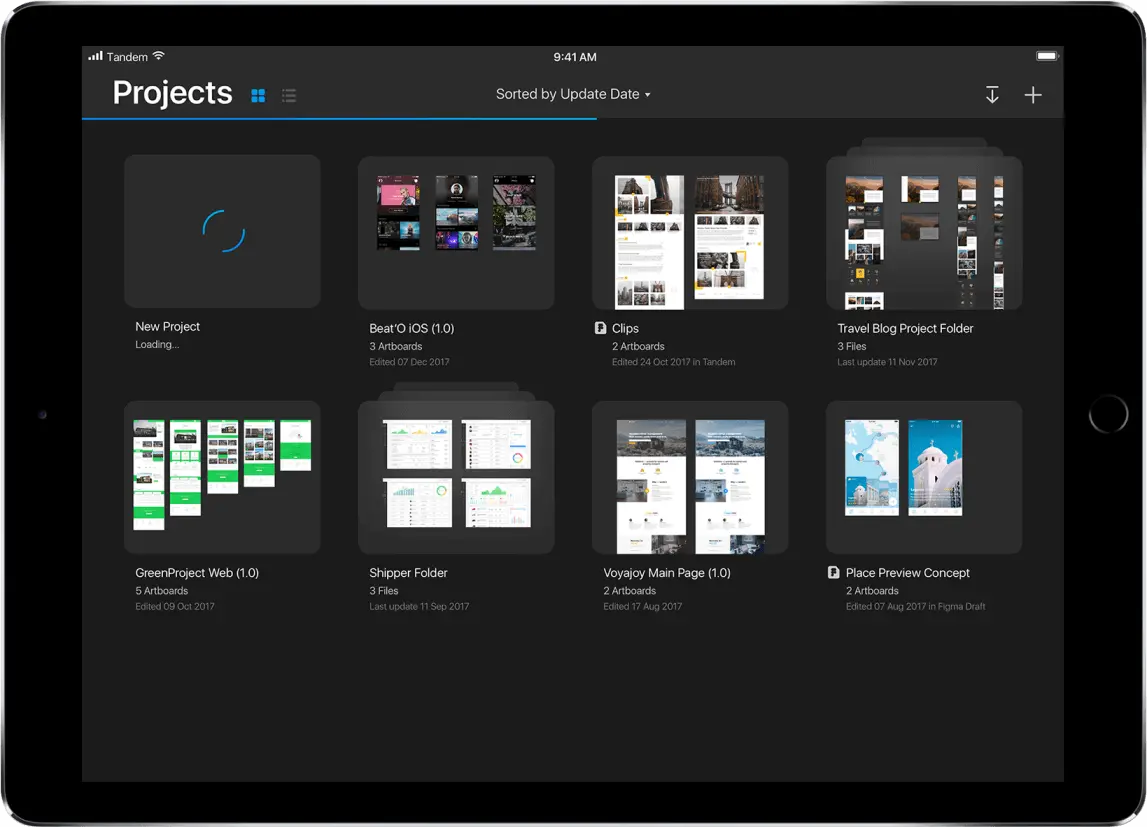Click the loading spinner on New Project
Image resolution: width=1147 pixels, height=827 pixels.
(223, 231)
